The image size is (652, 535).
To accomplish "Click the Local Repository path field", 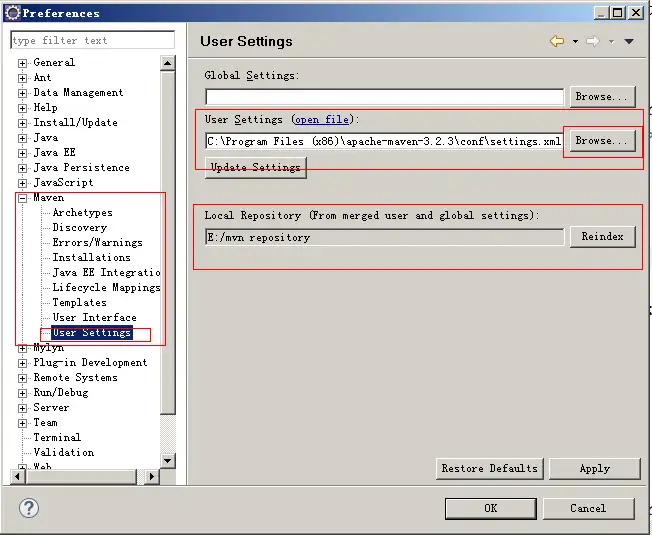I will 385,237.
